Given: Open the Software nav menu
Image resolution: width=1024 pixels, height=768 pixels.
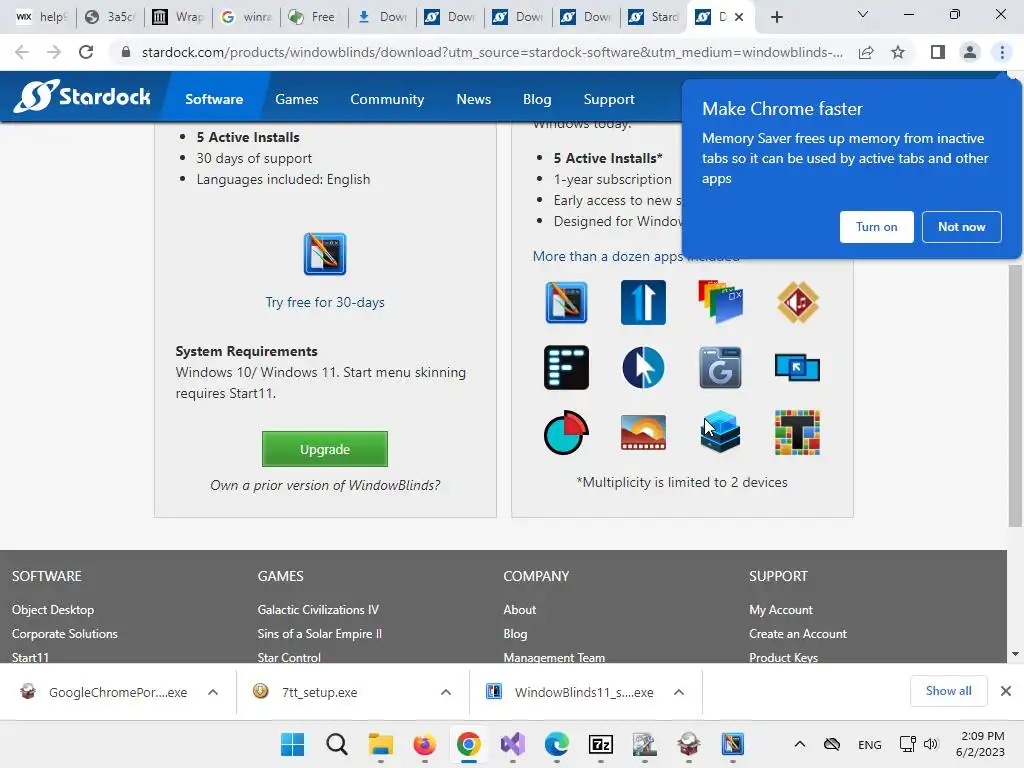Looking at the screenshot, I should tap(214, 99).
